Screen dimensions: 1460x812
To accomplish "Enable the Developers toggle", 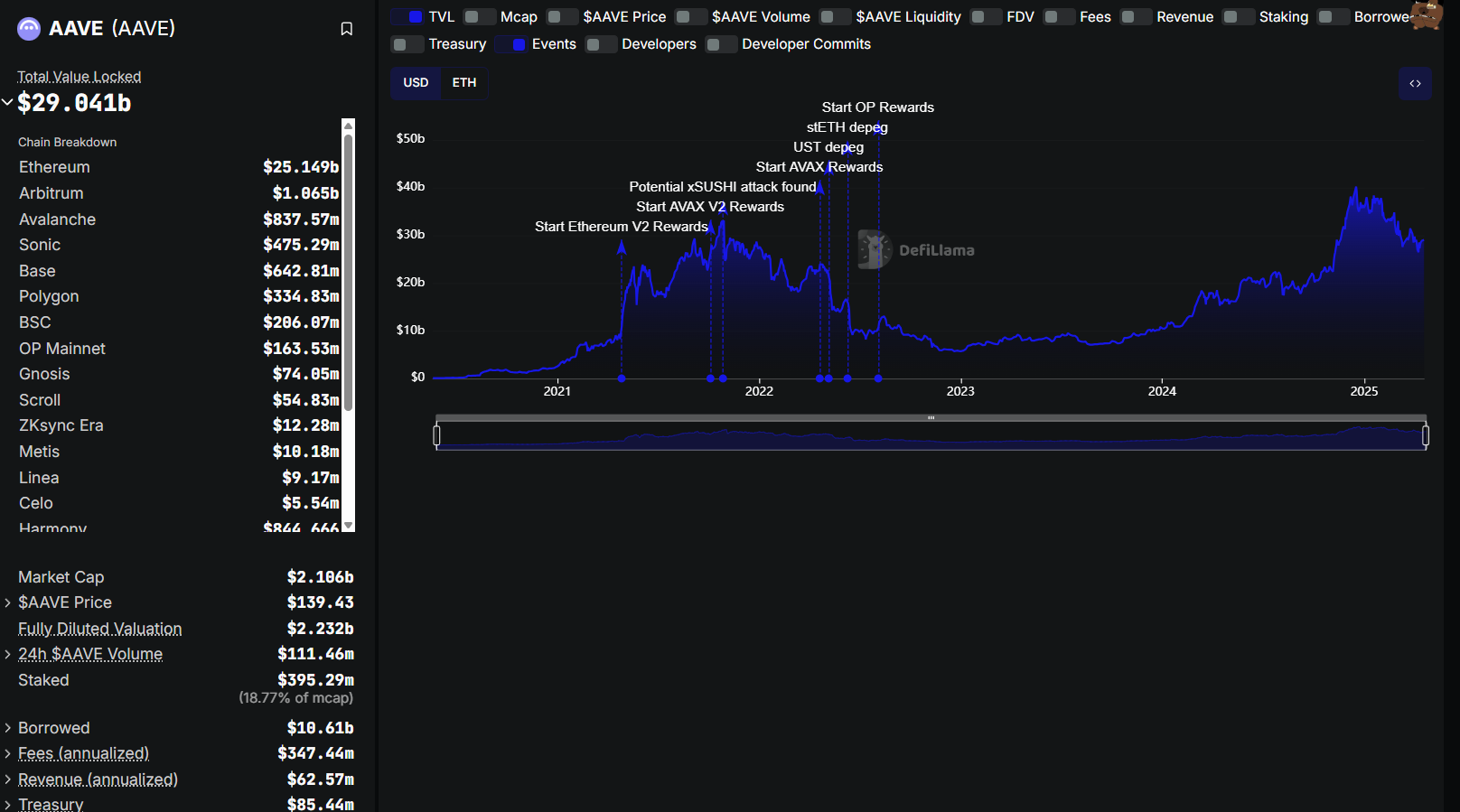I will coord(601,44).
